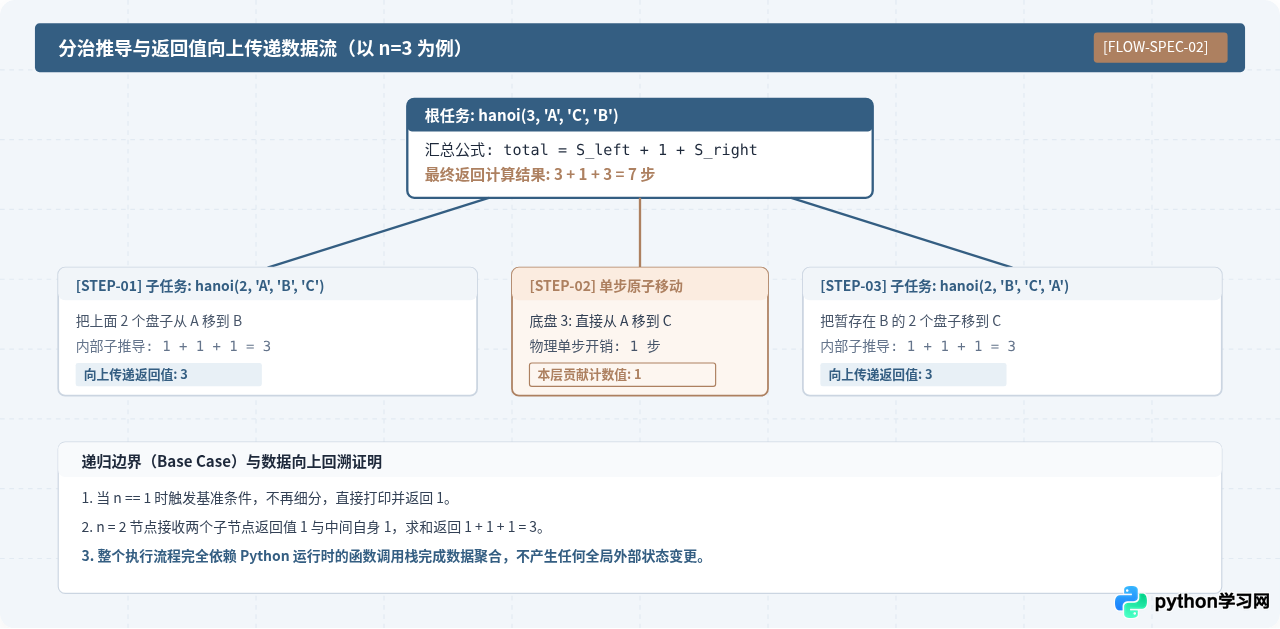
Task: Click the final result line 3 + 1 + 3 = 7 步
Action: 540,174
